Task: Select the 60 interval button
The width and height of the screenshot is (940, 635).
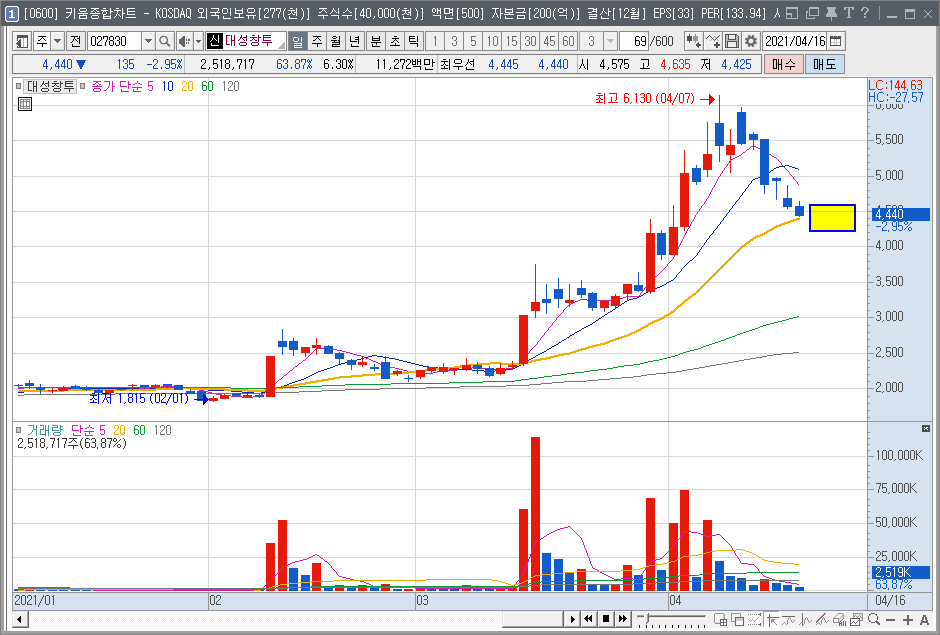Action: click(x=568, y=41)
